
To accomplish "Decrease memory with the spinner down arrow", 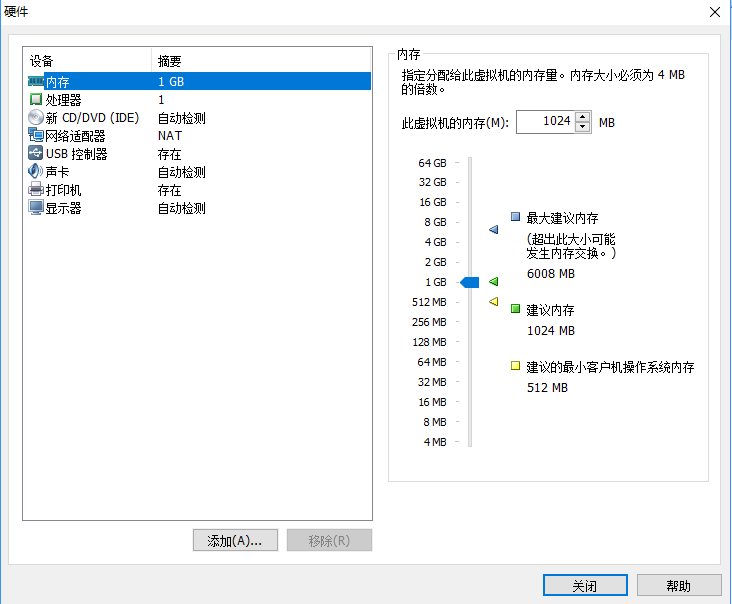I will (583, 127).
